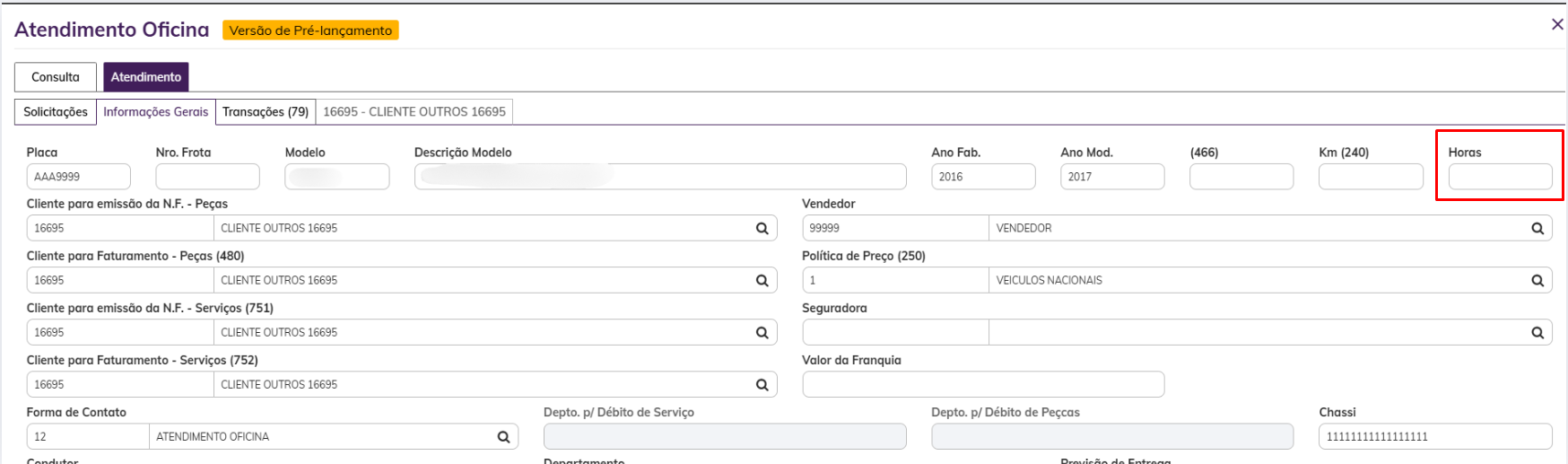Click search icon for Faturamento Peças (480)
Image resolution: width=1568 pixels, height=464 pixels.
(762, 281)
